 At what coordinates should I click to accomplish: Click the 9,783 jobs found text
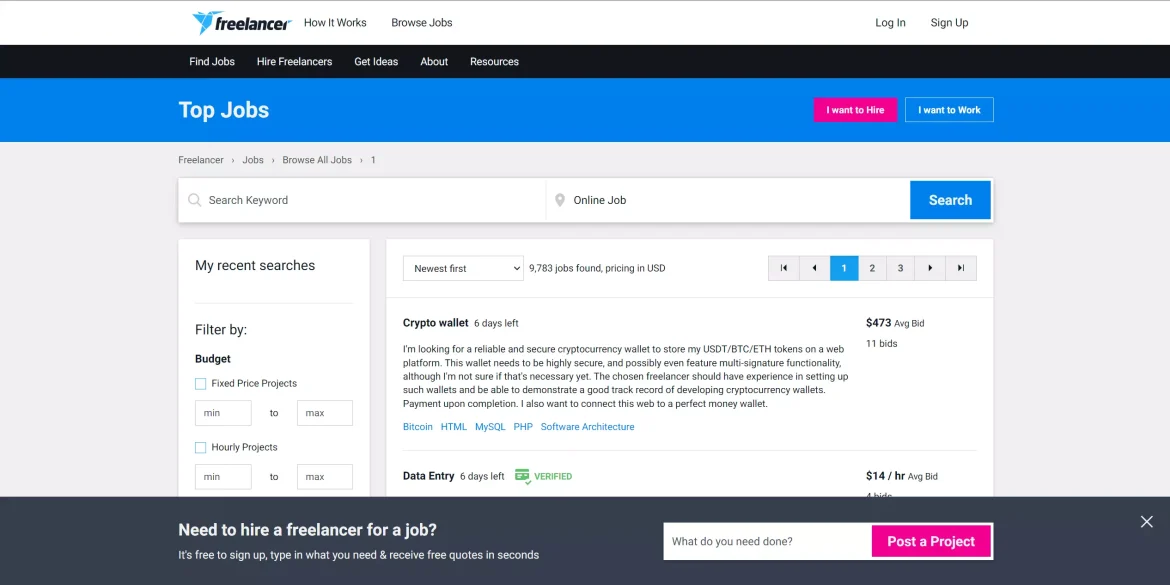coord(597,269)
